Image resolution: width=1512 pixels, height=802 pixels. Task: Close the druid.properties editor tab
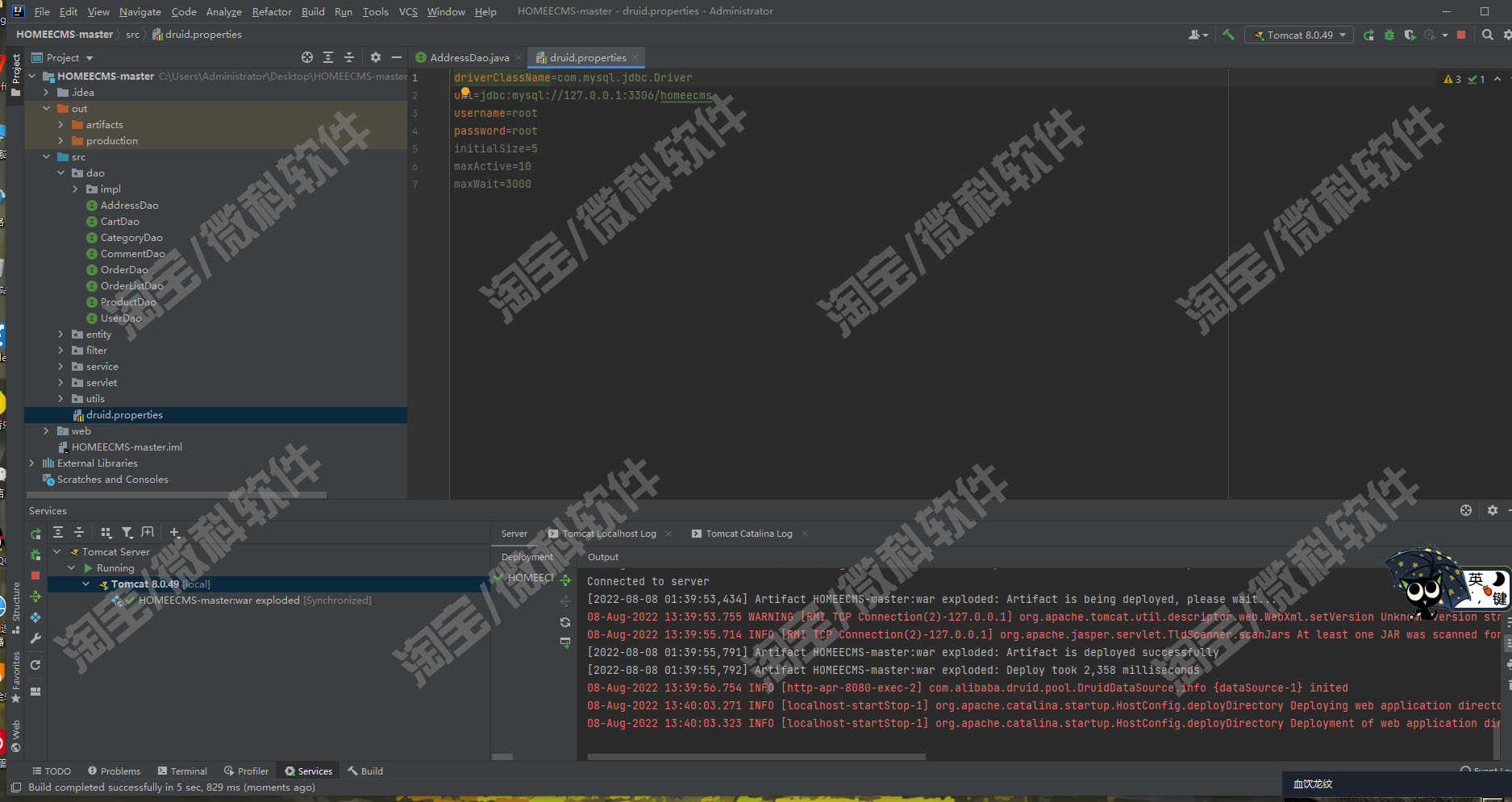[x=635, y=57]
